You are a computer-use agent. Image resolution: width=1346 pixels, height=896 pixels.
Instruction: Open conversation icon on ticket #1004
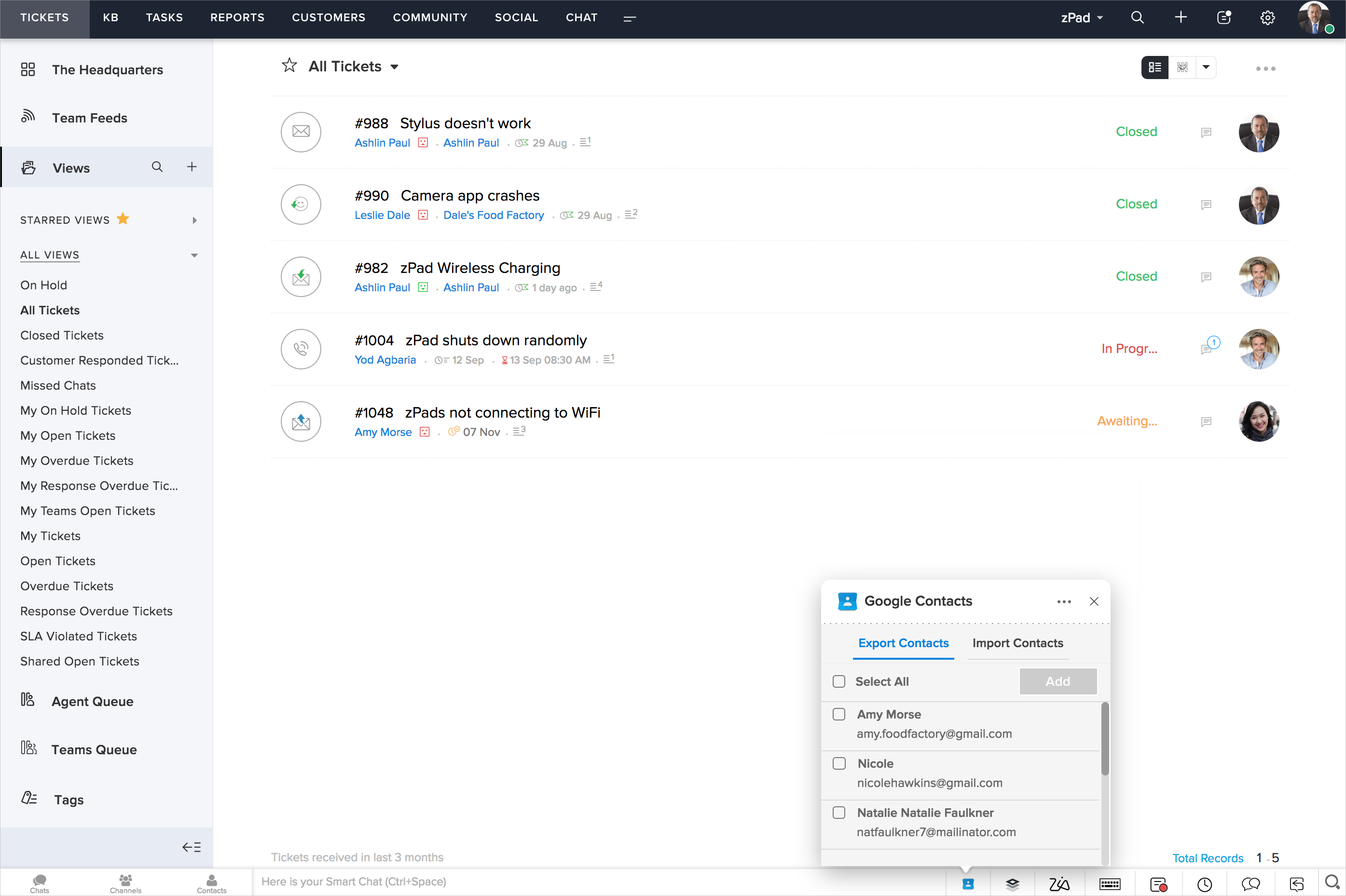tap(1206, 349)
